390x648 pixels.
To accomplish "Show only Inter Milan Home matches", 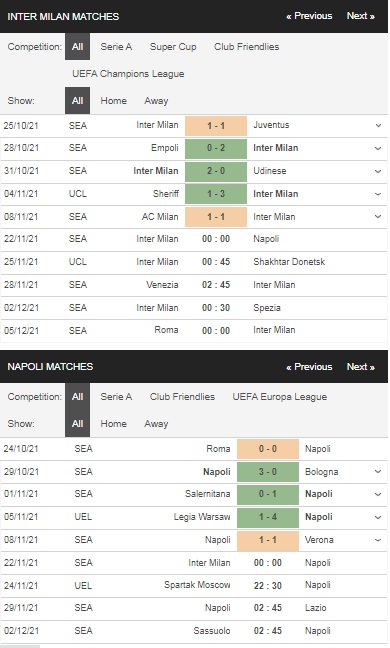I will (114, 101).
